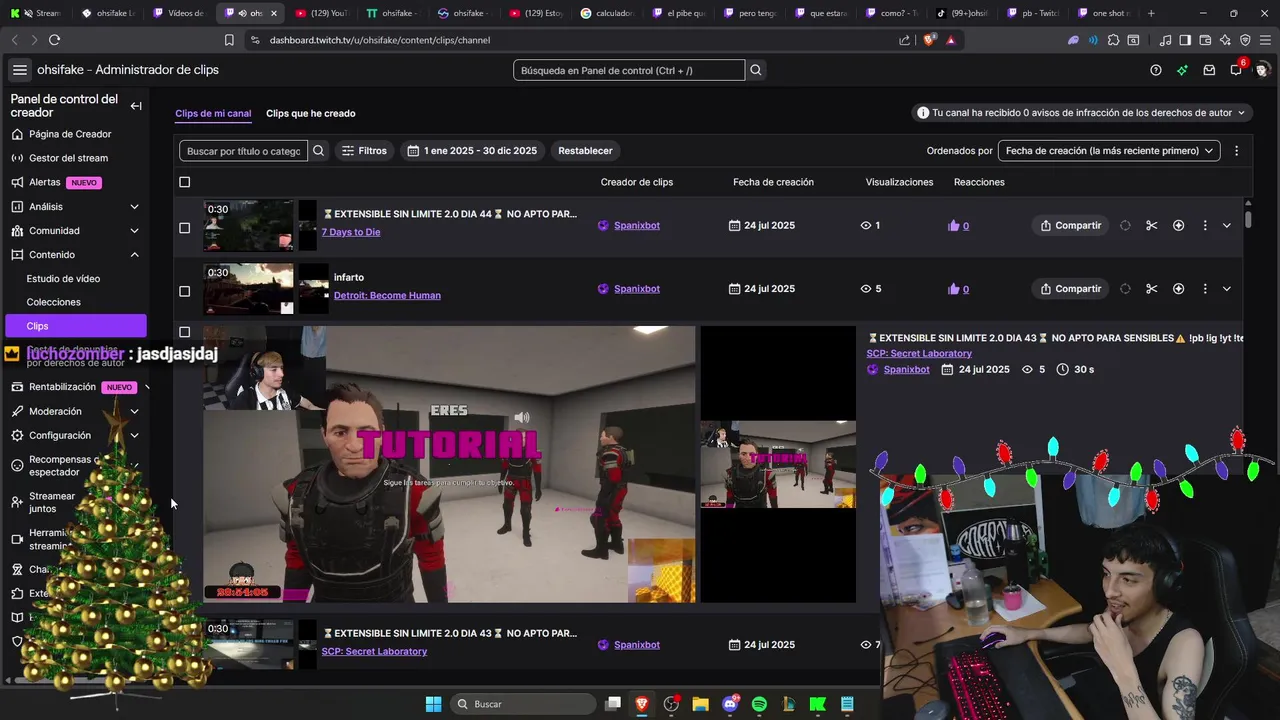Open the green sparkle icon in header
The width and height of the screenshot is (1280, 720).
(x=1182, y=70)
